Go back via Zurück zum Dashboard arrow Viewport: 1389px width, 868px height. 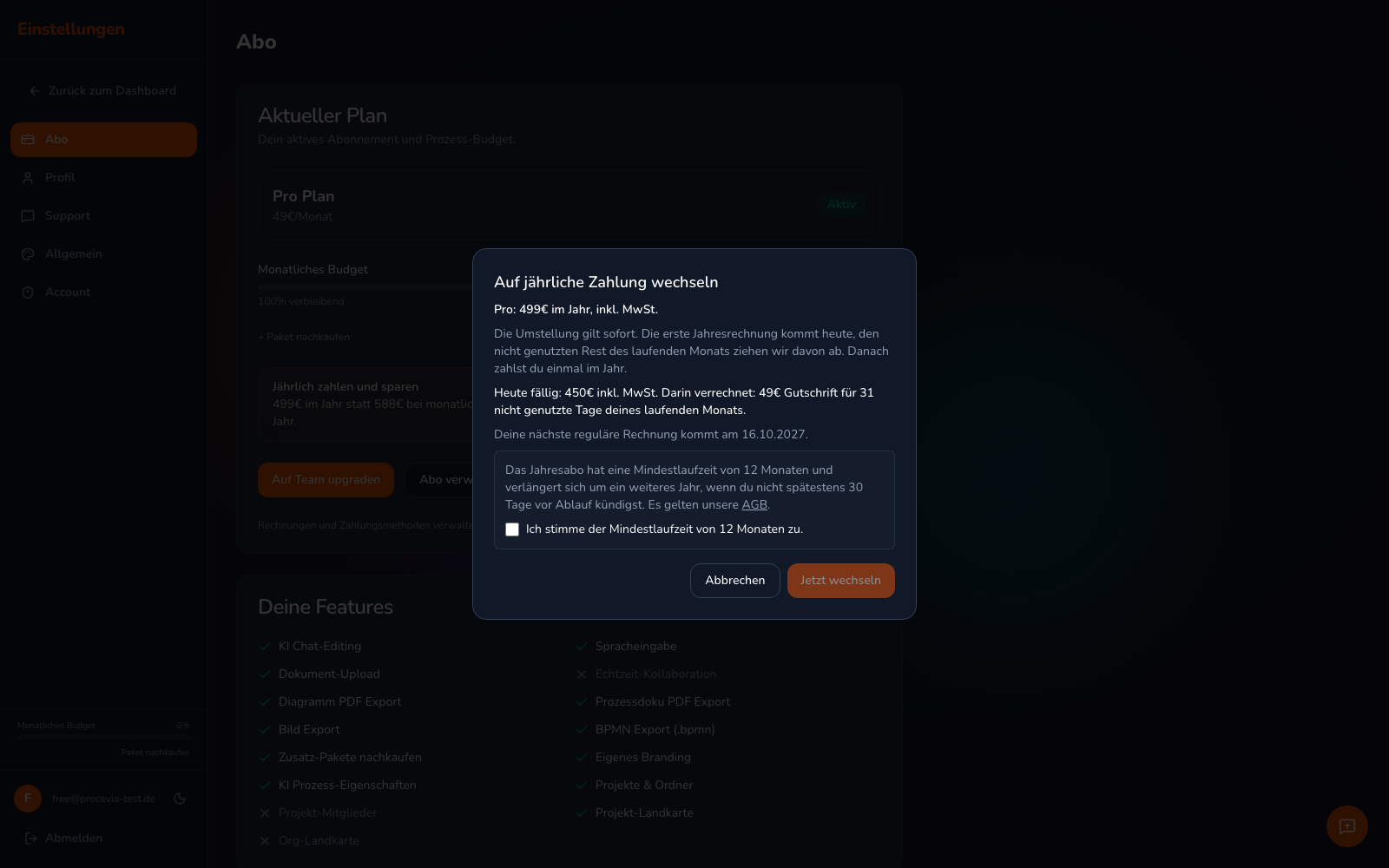point(35,91)
